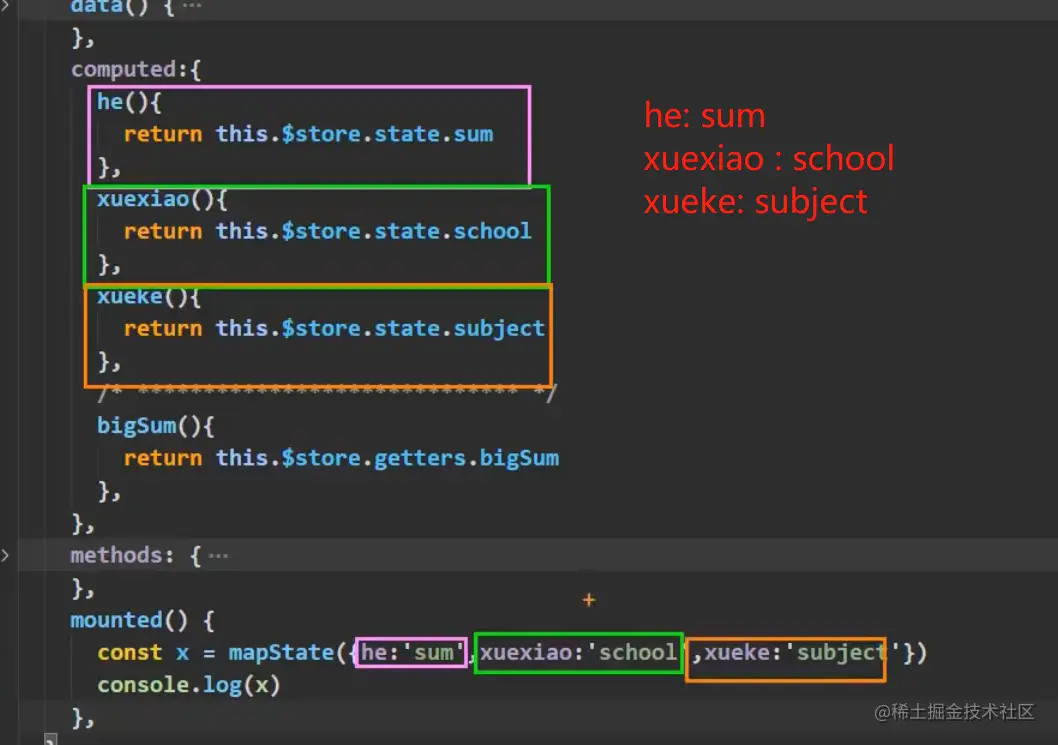The height and width of the screenshot is (745, 1058).
Task: Click "this" in the bigSum return line
Action: [x=242, y=458]
